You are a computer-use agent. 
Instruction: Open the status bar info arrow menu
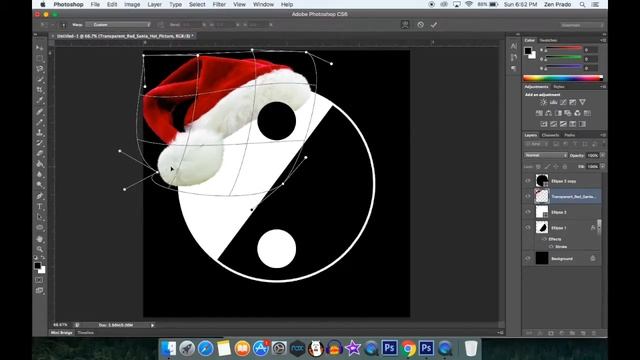152,325
